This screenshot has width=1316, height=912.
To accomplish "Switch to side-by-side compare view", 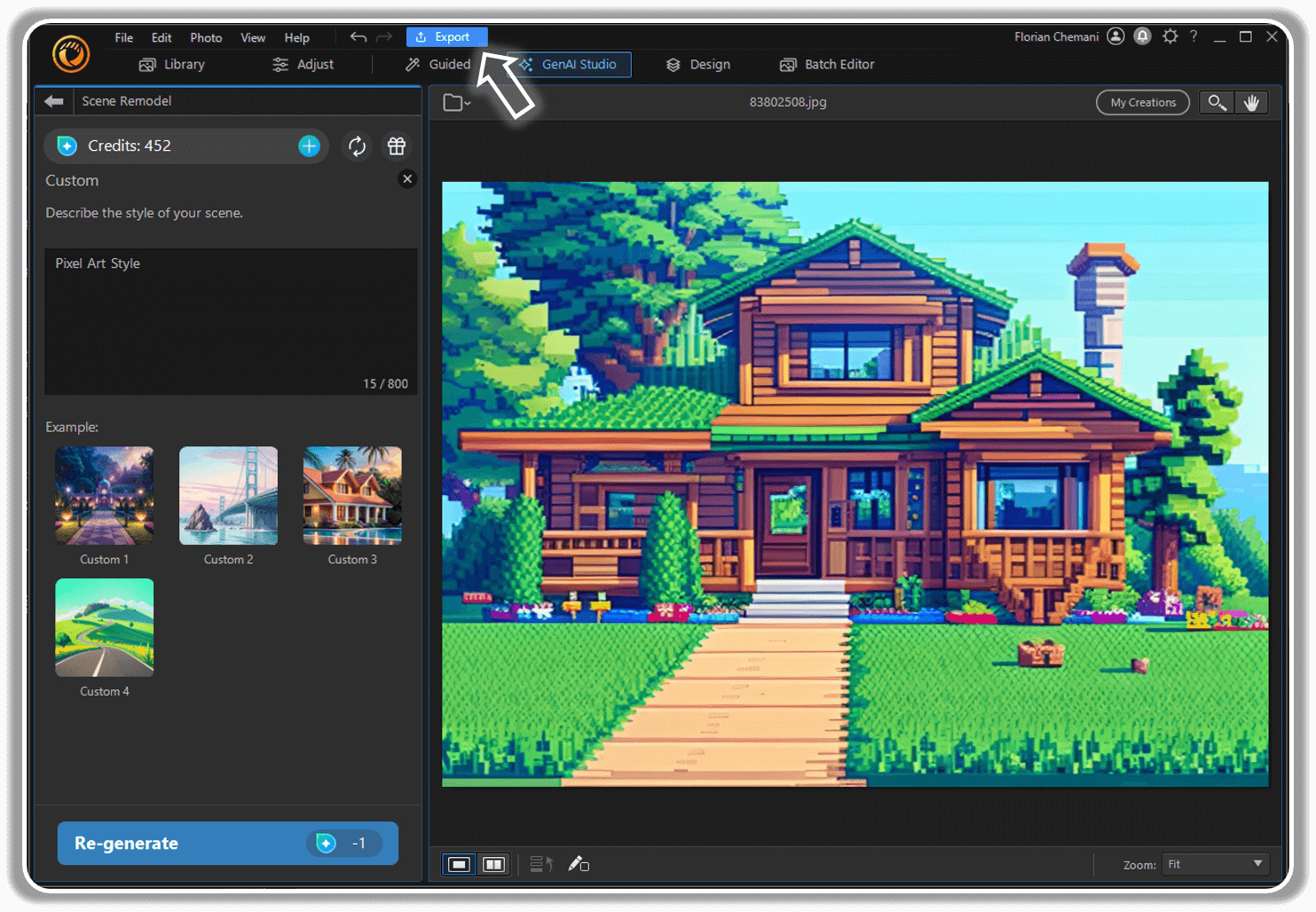I will point(494,863).
